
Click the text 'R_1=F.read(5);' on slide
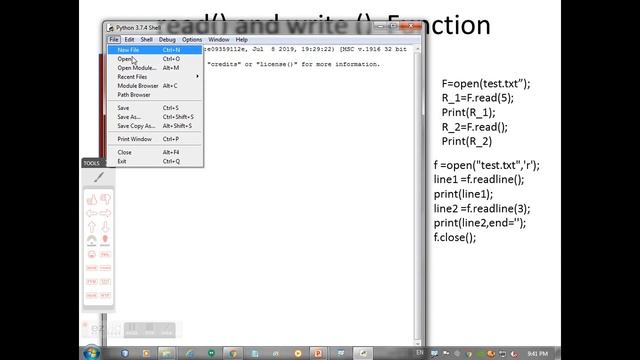click(x=478, y=98)
